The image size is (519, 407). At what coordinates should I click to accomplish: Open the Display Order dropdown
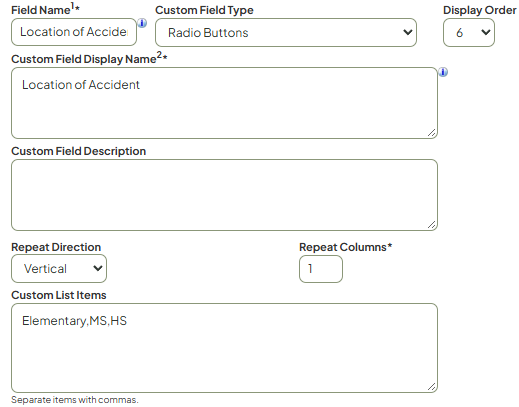[x=469, y=32]
